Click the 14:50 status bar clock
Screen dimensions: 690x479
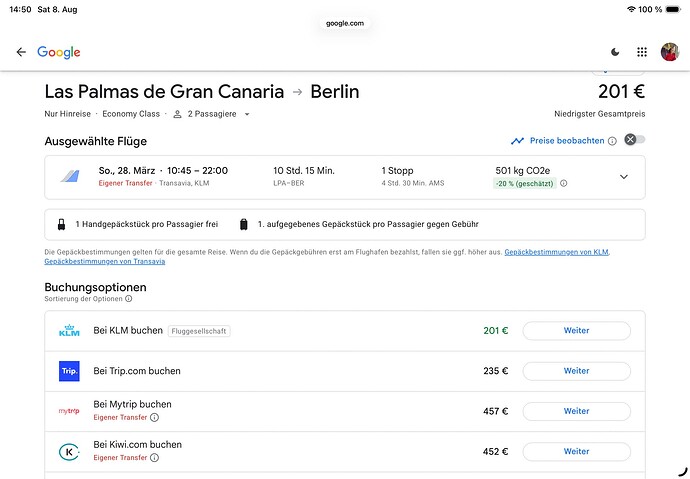(20, 9)
